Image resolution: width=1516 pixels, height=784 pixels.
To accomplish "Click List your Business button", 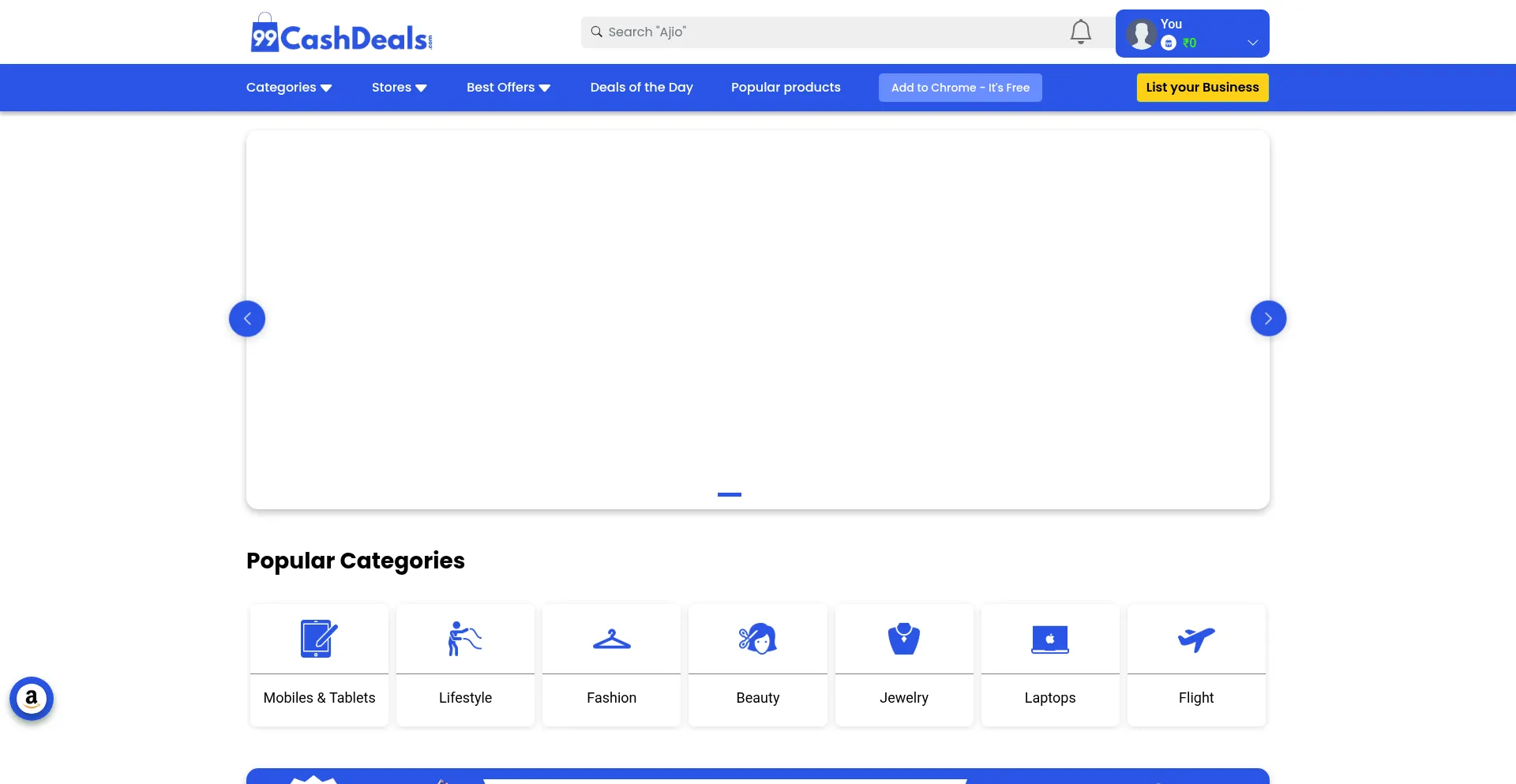I will point(1203,88).
